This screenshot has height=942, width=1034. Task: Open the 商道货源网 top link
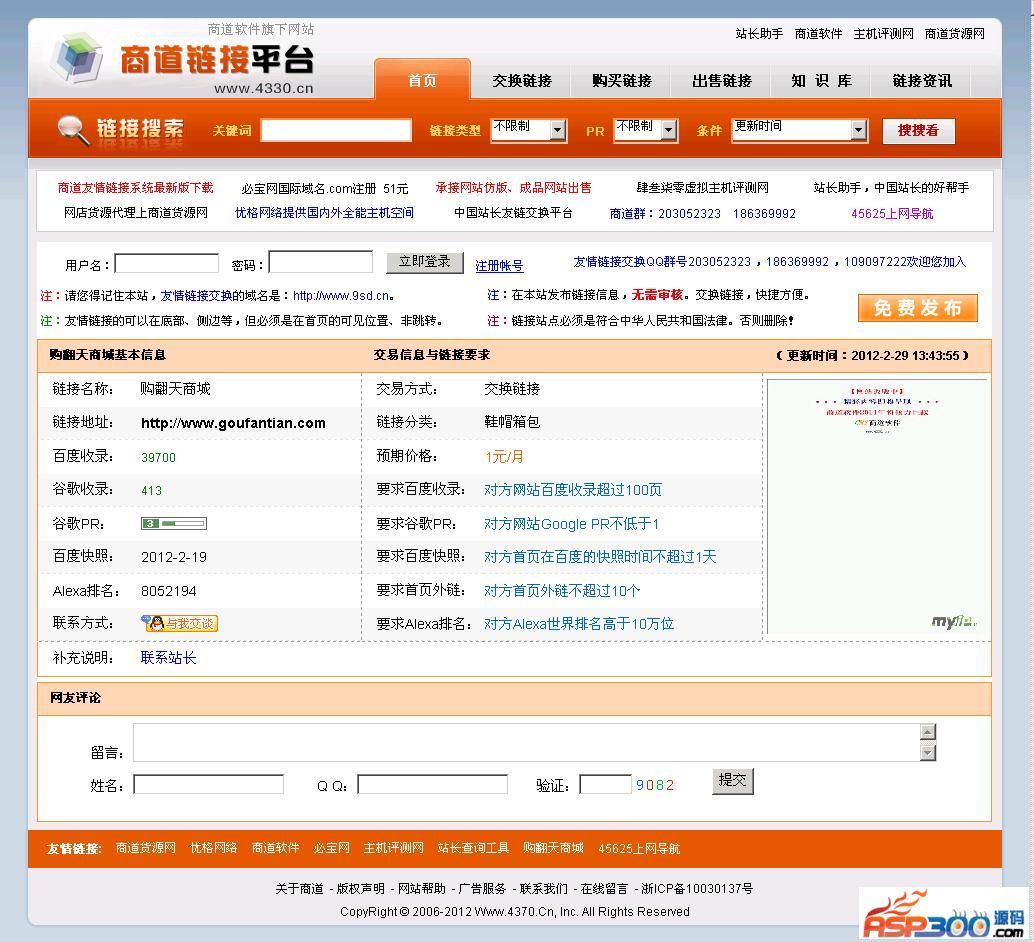point(955,34)
